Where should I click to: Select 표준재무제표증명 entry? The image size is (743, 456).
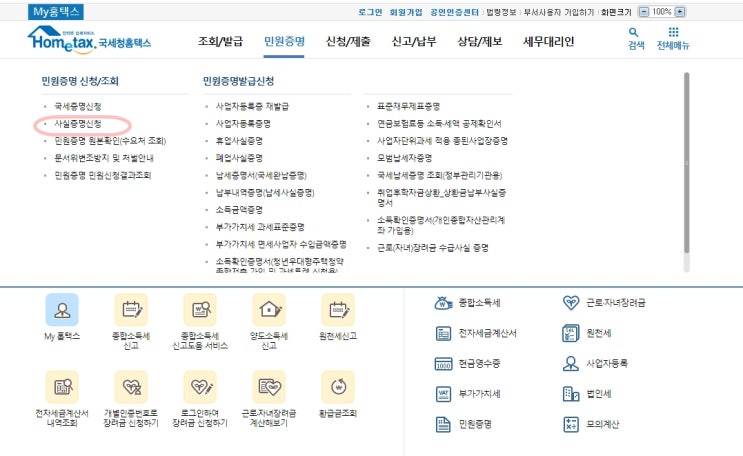[x=408, y=107]
